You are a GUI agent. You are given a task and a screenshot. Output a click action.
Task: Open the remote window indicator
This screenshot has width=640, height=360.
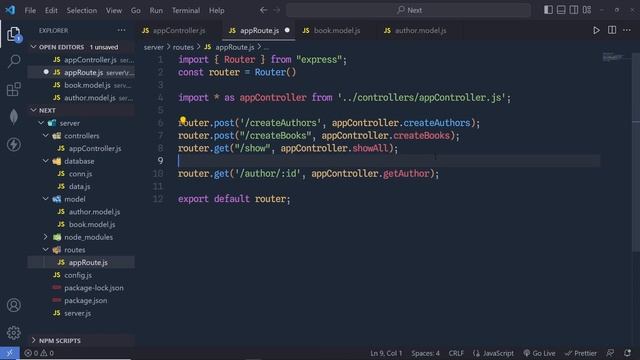pyautogui.click(x=10, y=353)
